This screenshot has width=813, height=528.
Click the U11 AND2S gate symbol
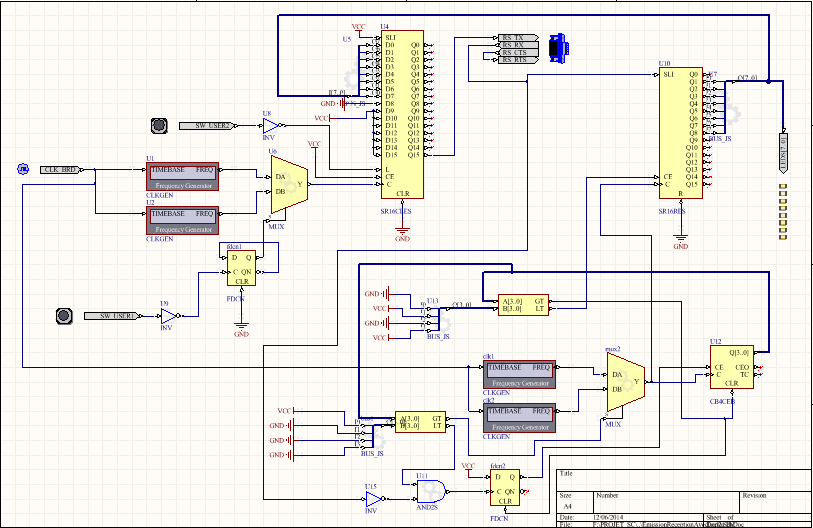coord(432,488)
